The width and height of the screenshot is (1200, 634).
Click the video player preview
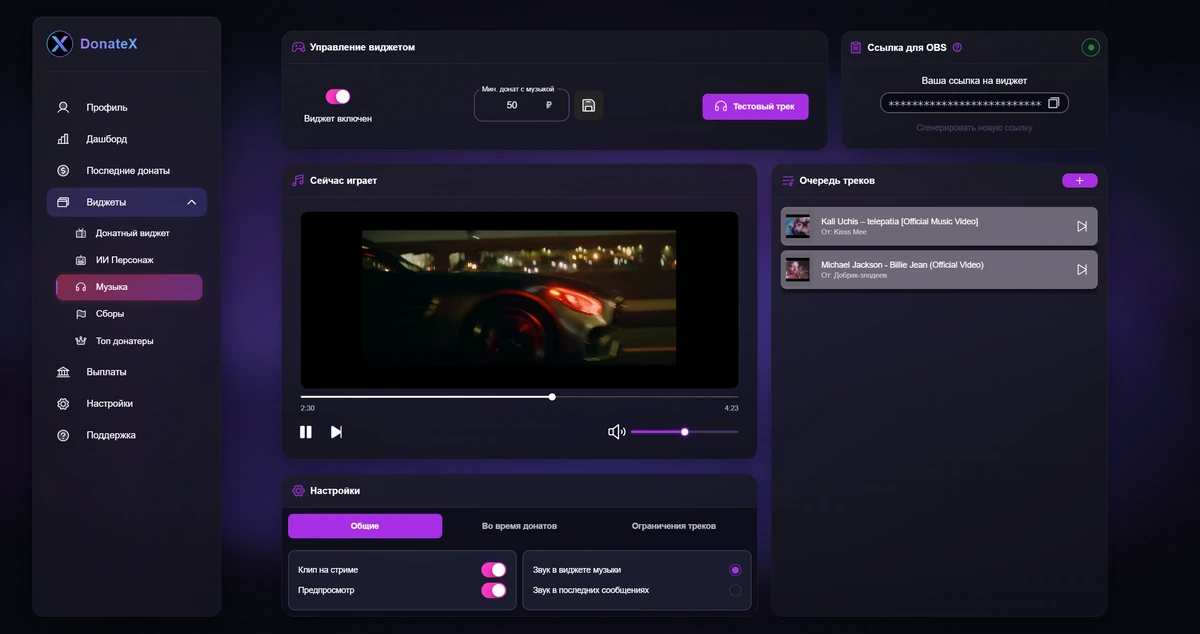point(520,299)
